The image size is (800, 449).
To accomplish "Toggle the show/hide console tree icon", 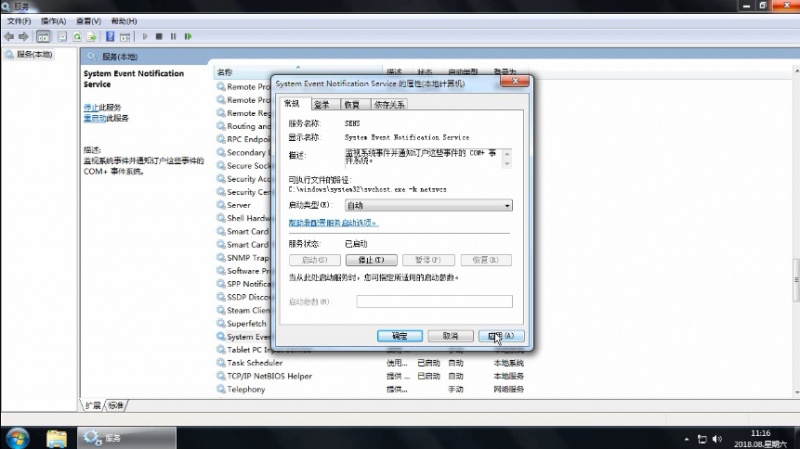I will 43,37.
